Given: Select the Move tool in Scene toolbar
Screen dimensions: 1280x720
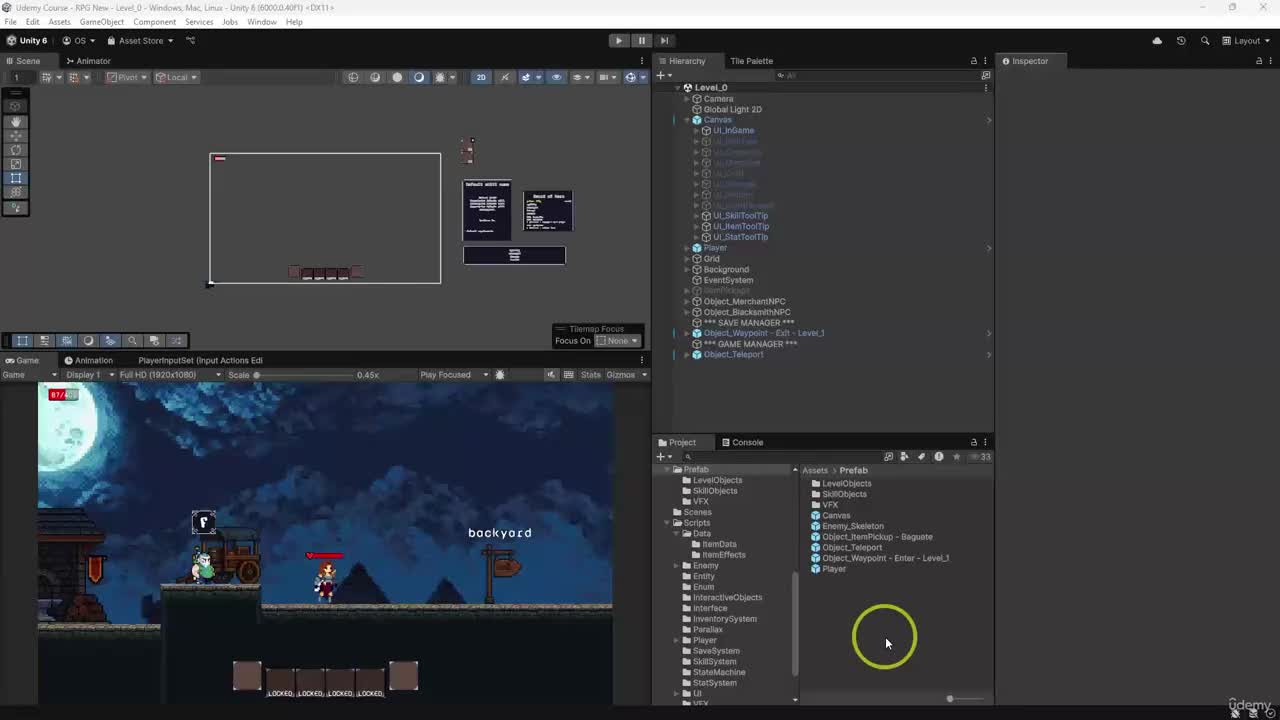Looking at the screenshot, I should point(16,135).
